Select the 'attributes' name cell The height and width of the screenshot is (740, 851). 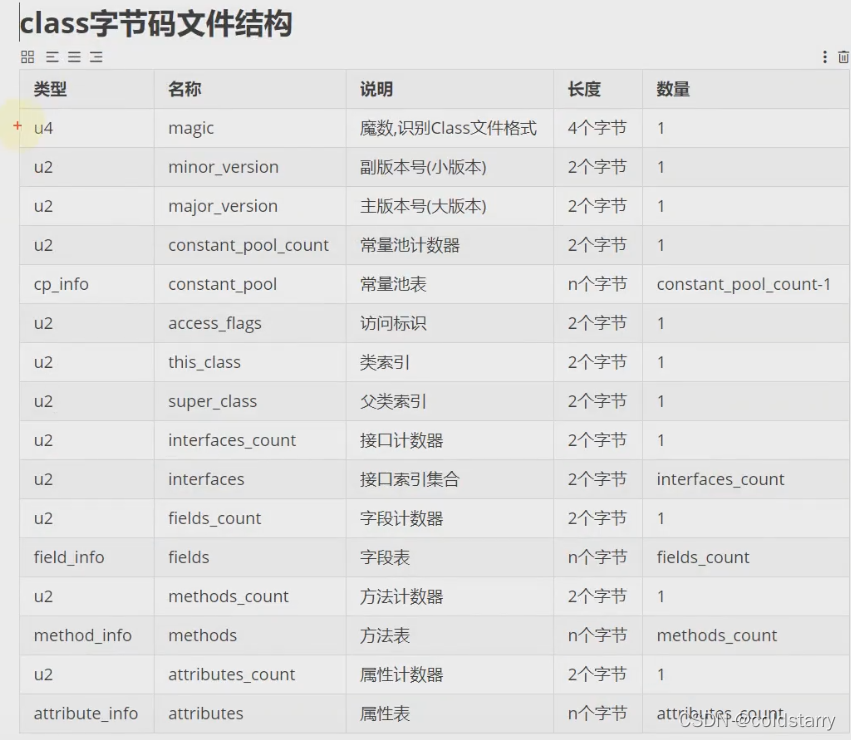coord(206,714)
